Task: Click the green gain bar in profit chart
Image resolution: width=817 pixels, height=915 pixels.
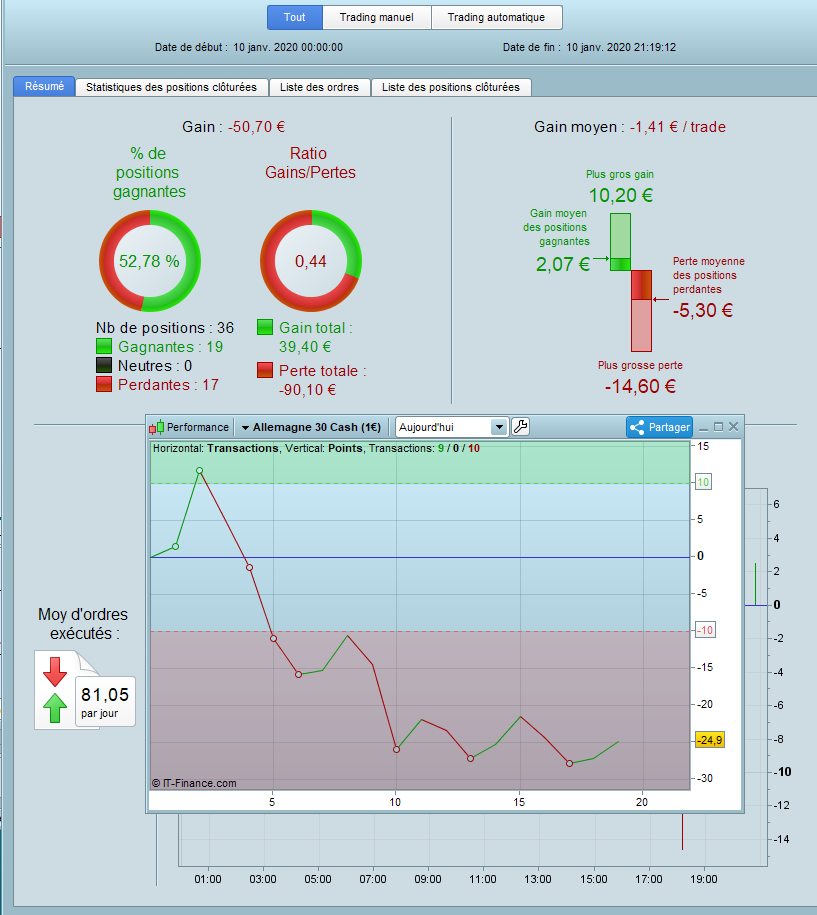Action: pos(620,242)
